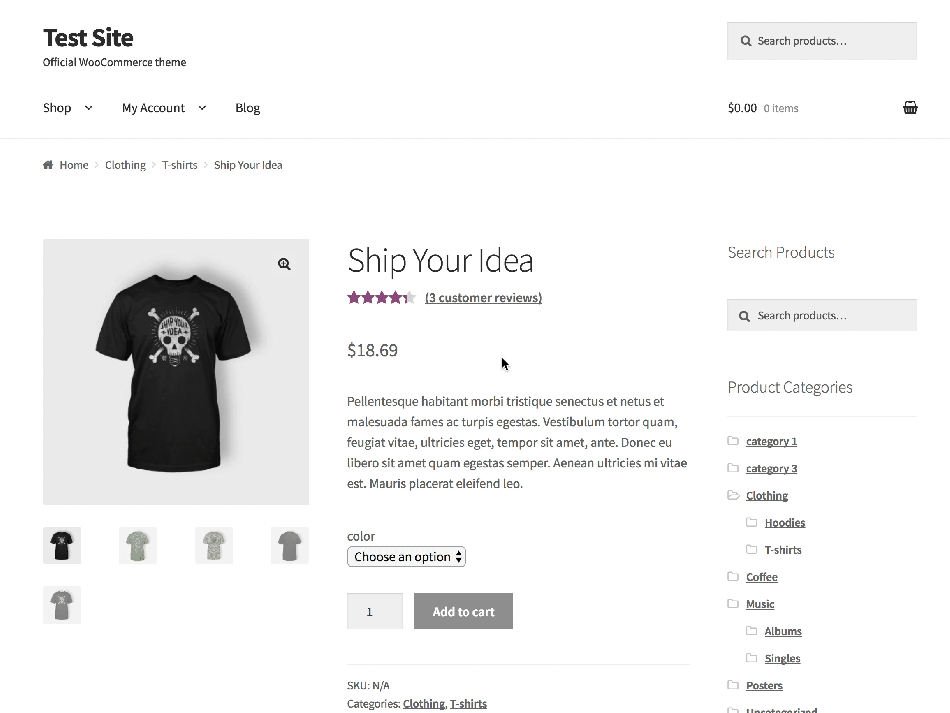950x713 pixels.
Task: Click folder icon beside Music category
Action: point(733,604)
